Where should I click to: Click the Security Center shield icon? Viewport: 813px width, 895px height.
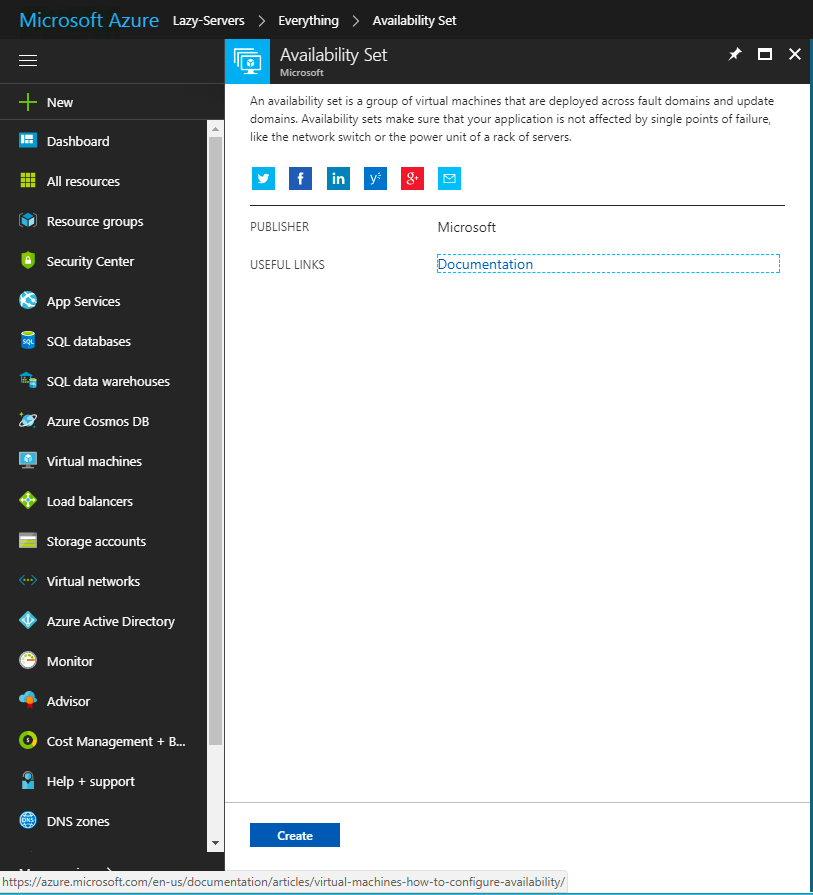click(28, 261)
